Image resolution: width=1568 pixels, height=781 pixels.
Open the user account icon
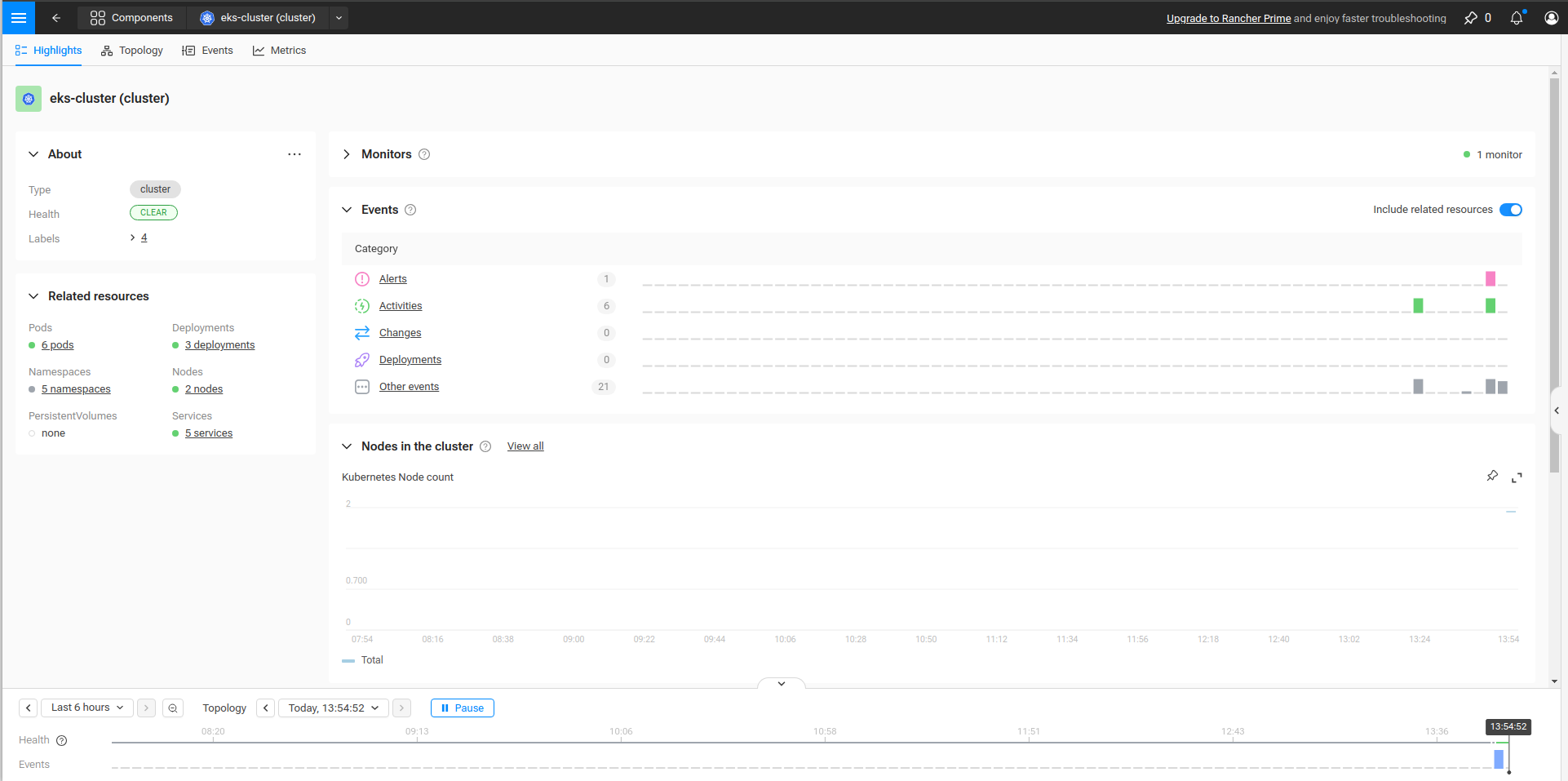tap(1552, 17)
